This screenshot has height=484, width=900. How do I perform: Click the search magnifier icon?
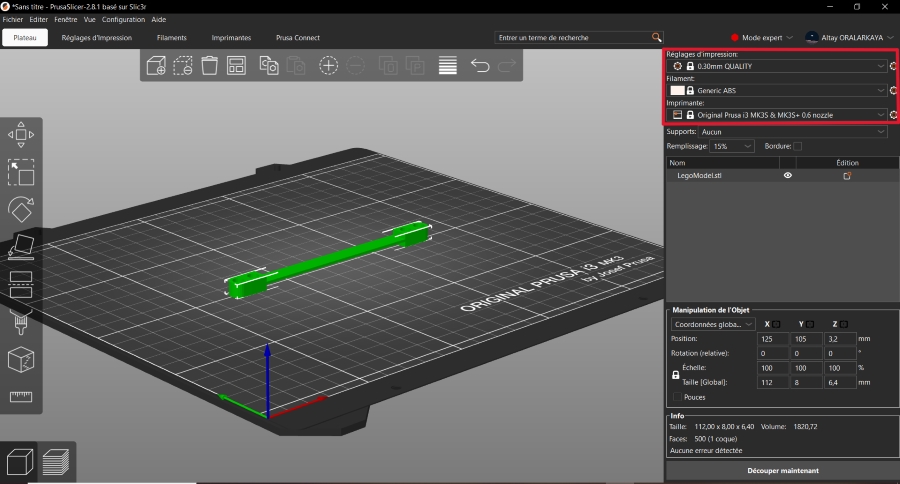[657, 37]
